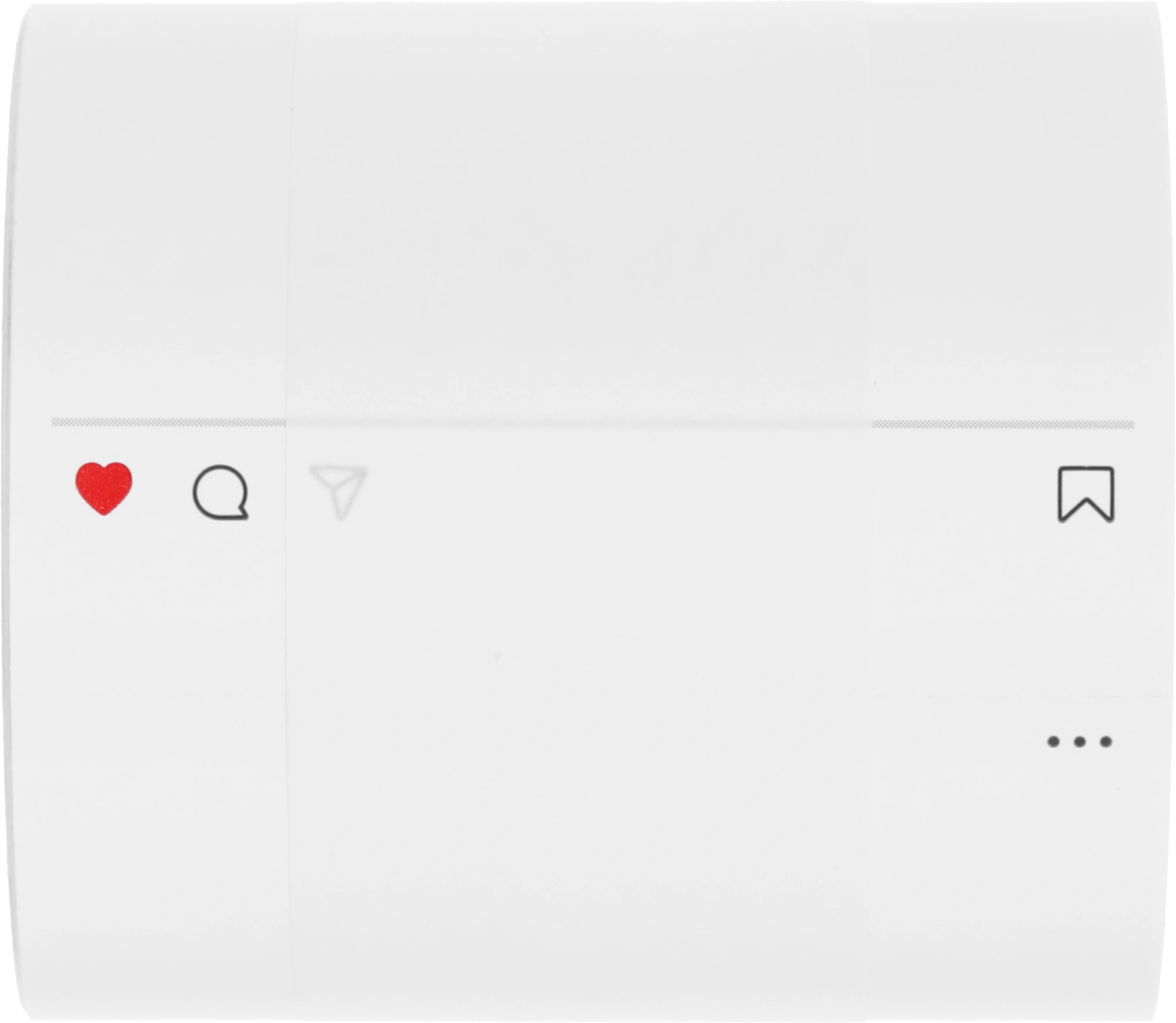This screenshot has height=1023, width=1176.
Task: Share the post with the paper plane icon
Action: click(x=339, y=492)
